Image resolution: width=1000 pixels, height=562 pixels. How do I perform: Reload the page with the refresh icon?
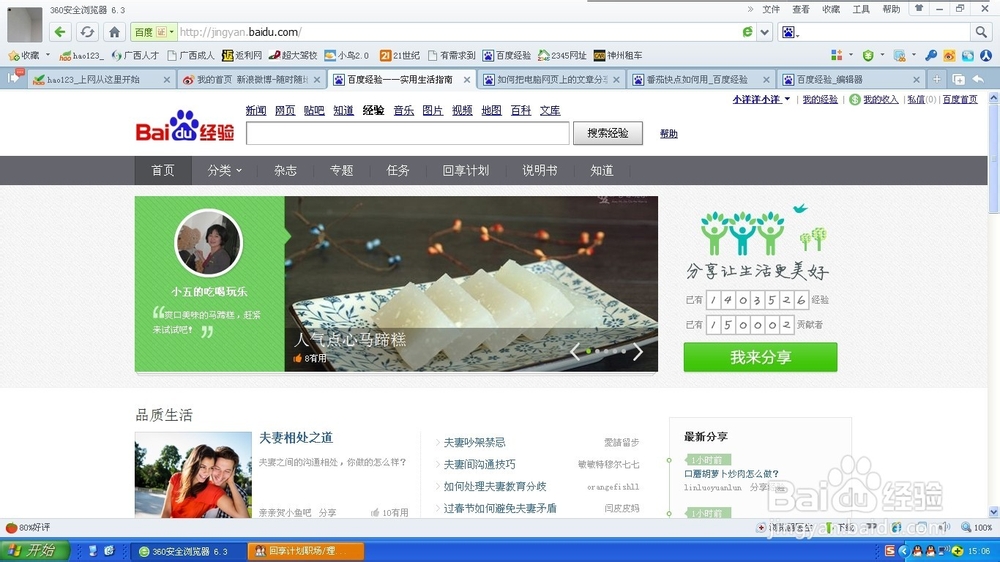87,32
